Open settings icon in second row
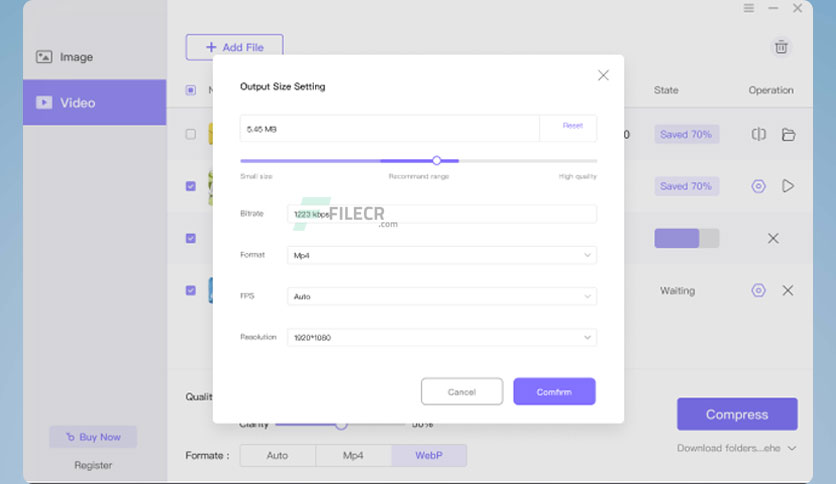Viewport: 836px width, 484px height. click(758, 186)
